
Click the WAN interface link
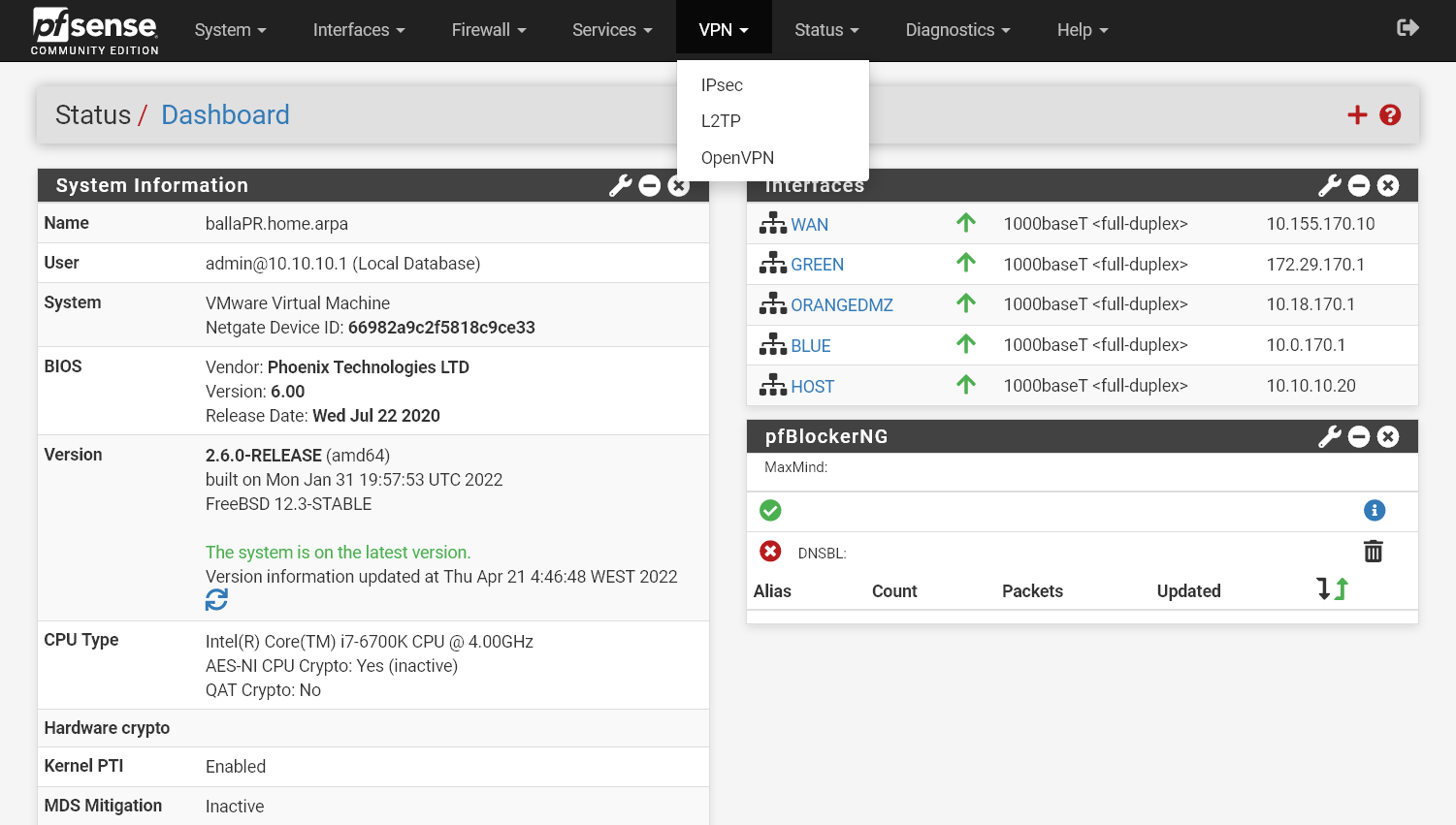[x=808, y=224]
